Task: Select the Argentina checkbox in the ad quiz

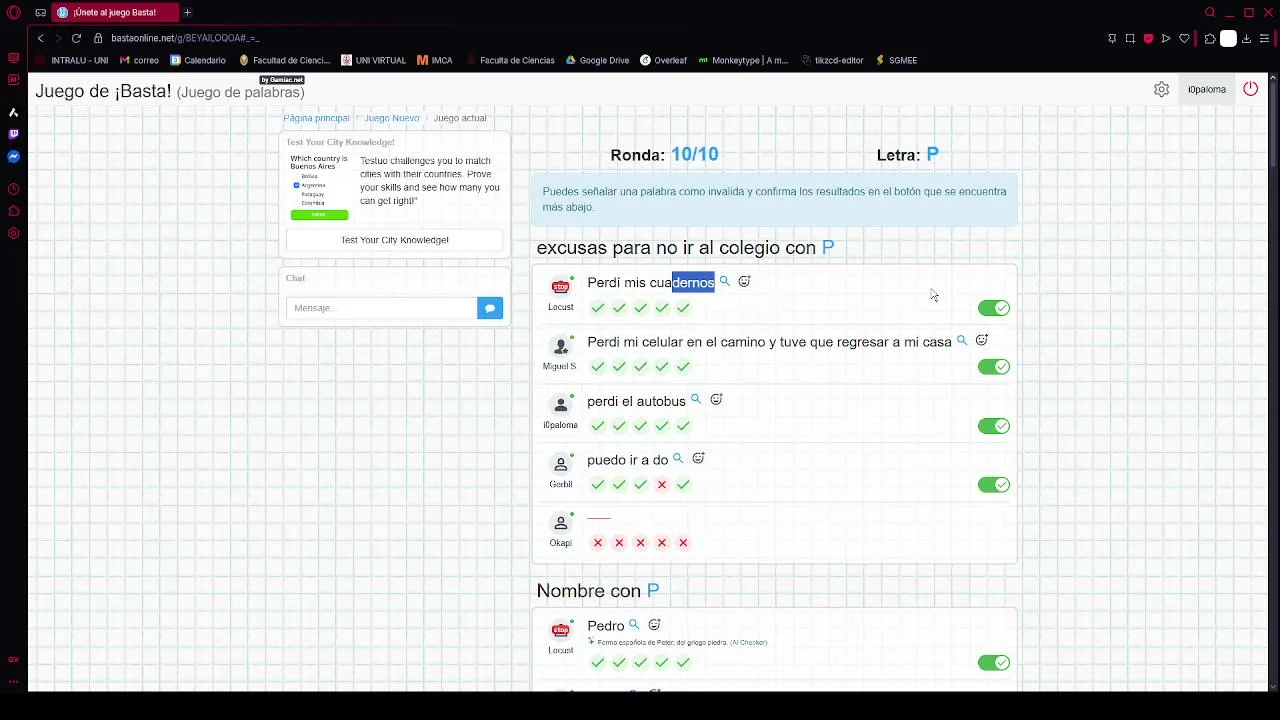Action: coord(297,185)
